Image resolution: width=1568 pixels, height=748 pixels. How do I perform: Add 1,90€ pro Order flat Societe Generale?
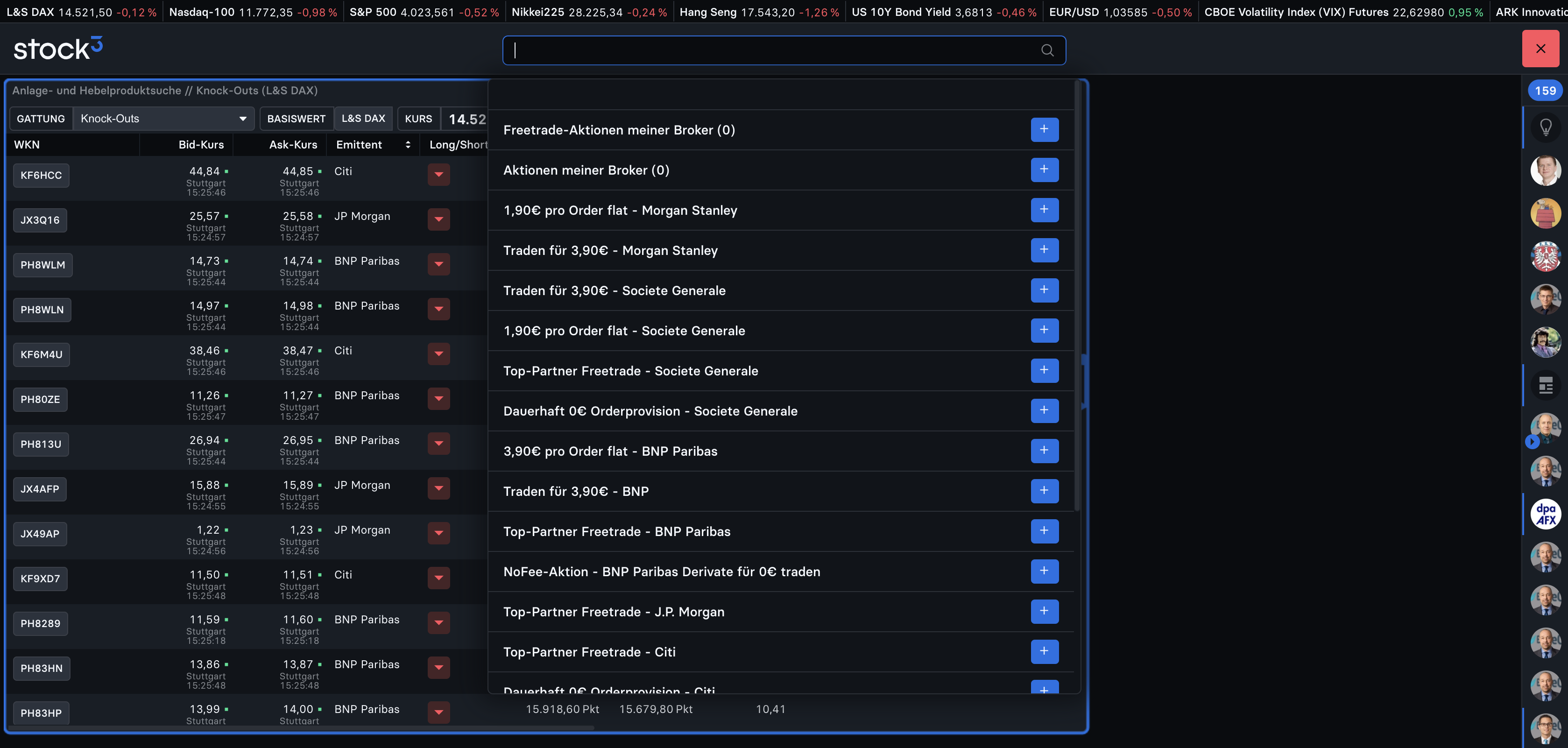[1045, 331]
